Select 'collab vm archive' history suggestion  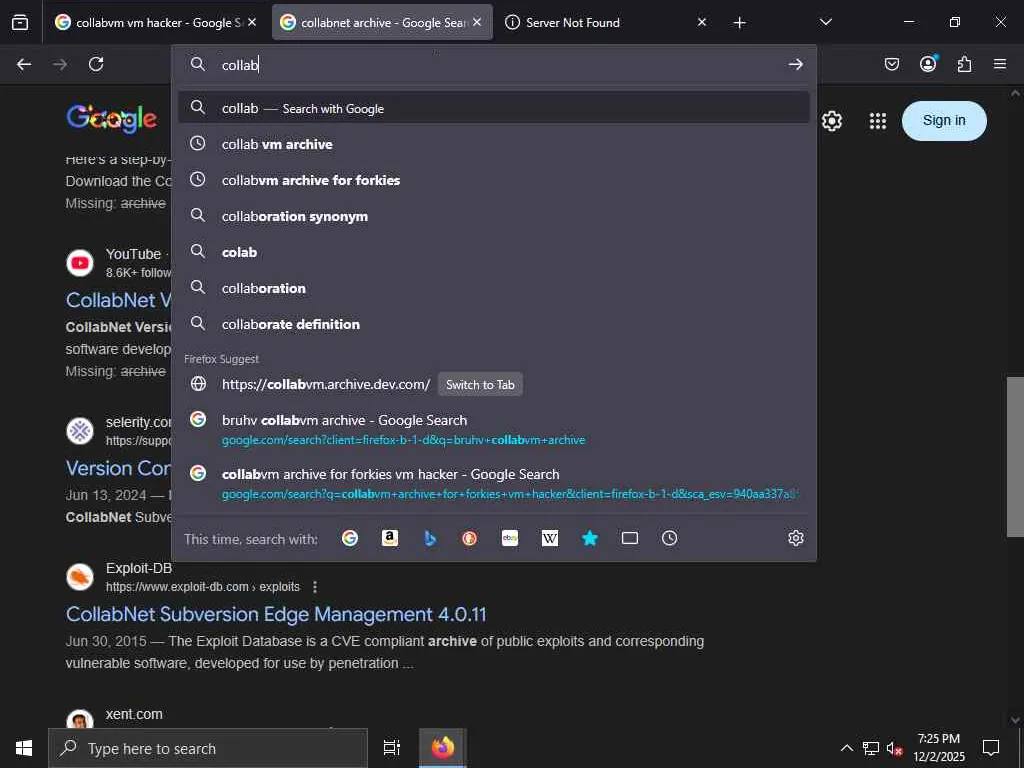pyautogui.click(x=494, y=144)
